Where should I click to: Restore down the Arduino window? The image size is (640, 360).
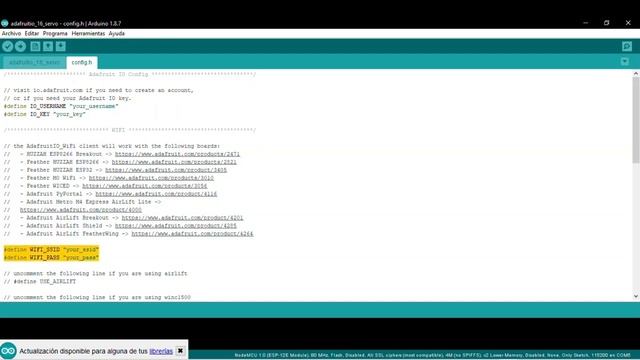pyautogui.click(x=607, y=23)
